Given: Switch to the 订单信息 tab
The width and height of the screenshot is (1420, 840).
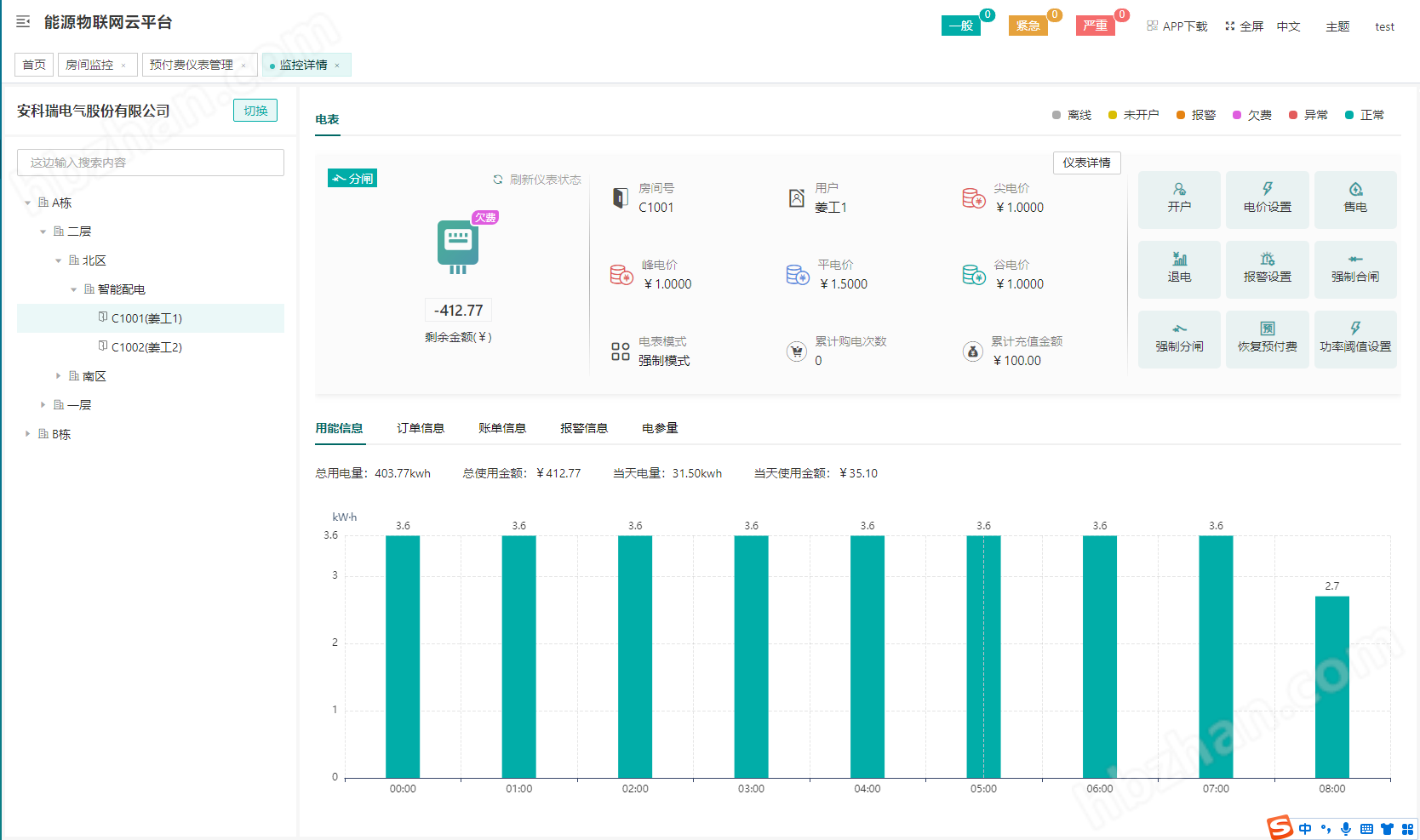Looking at the screenshot, I should click(x=420, y=428).
